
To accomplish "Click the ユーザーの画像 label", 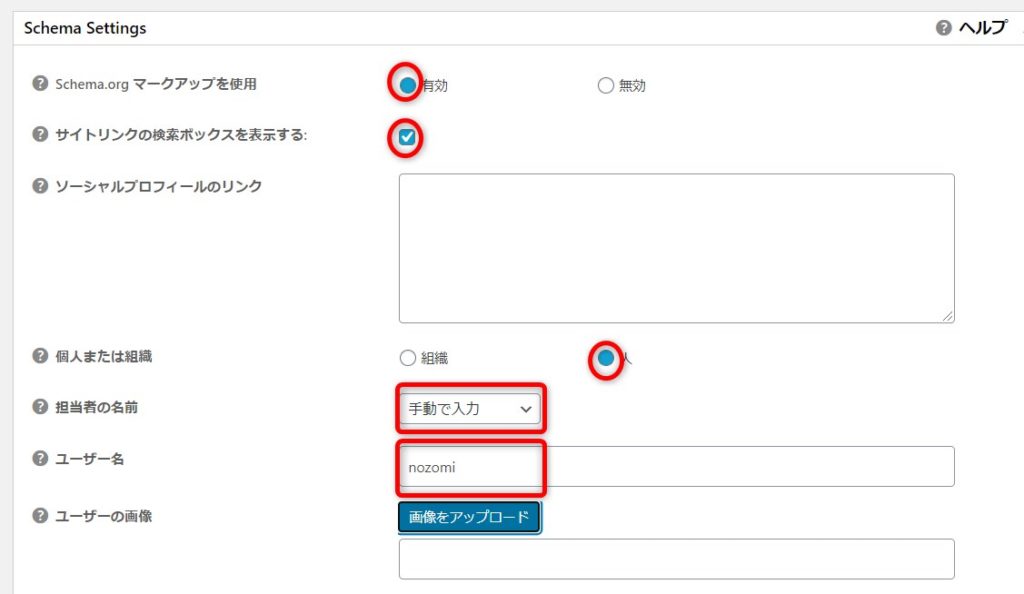I will (104, 516).
